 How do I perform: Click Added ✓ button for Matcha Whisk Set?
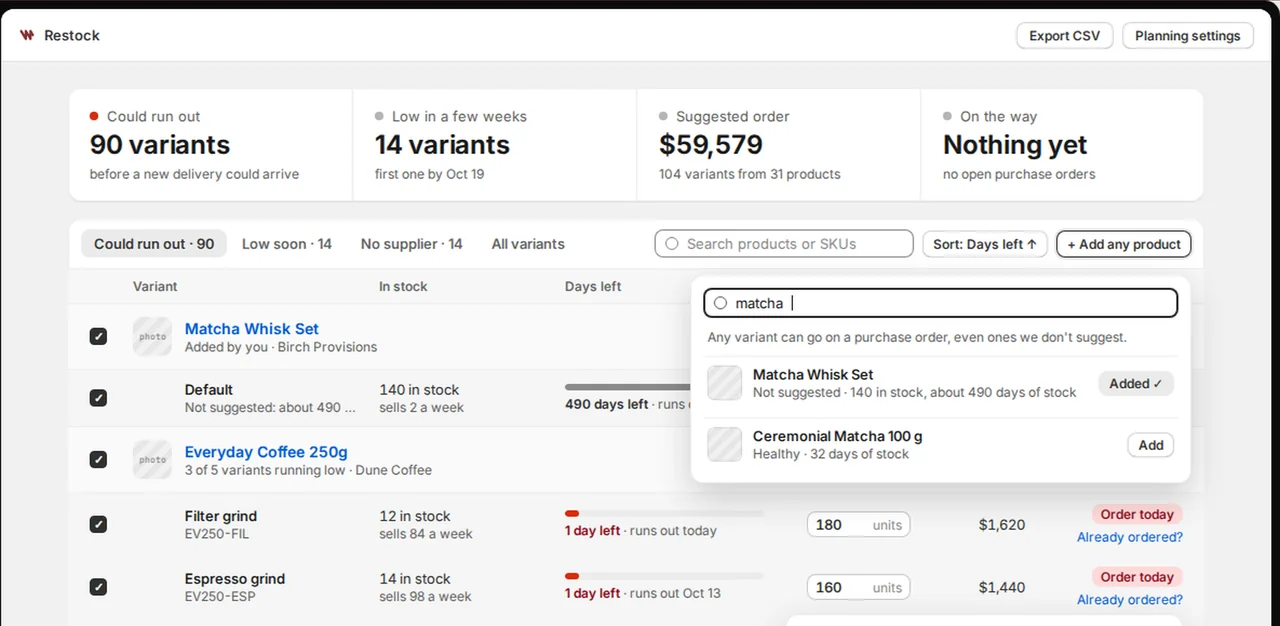click(x=1136, y=383)
